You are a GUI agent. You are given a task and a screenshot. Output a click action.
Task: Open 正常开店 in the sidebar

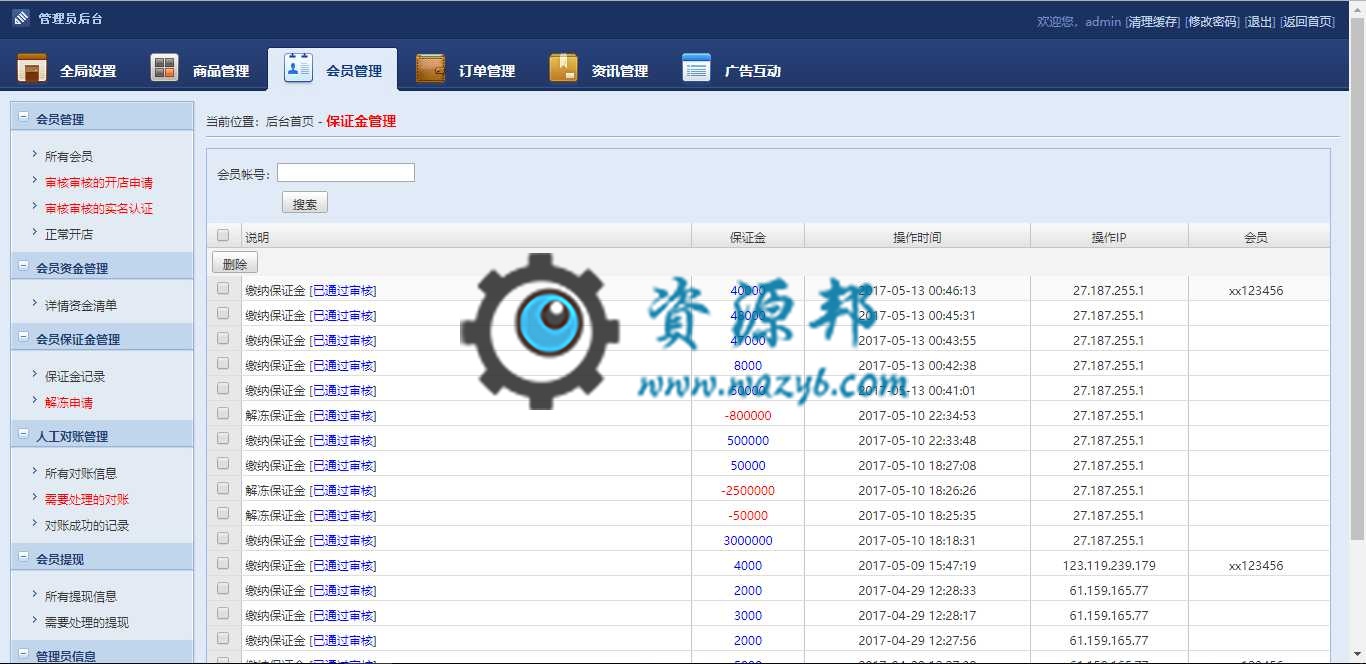pyautogui.click(x=69, y=234)
